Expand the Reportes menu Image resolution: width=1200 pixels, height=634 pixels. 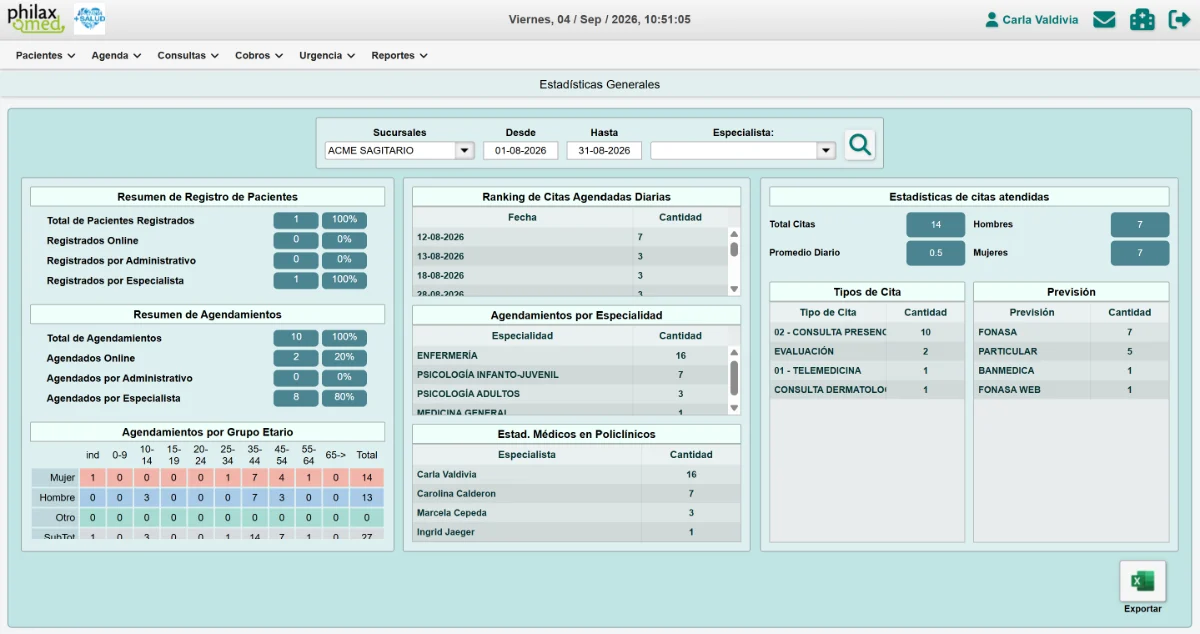coord(399,56)
